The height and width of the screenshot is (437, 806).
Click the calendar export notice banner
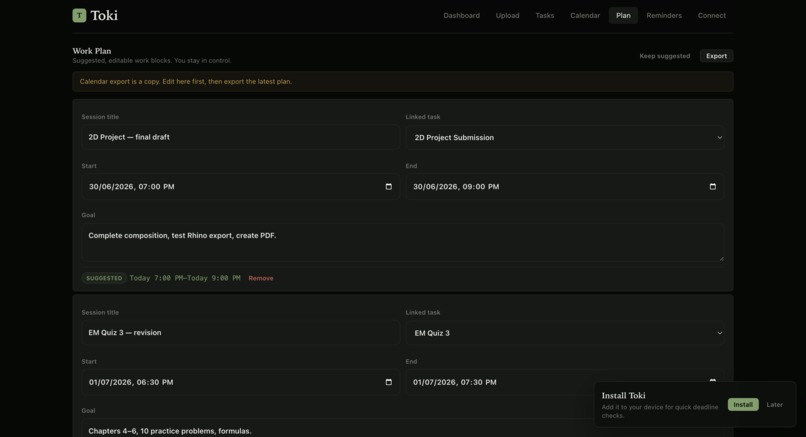pos(402,81)
